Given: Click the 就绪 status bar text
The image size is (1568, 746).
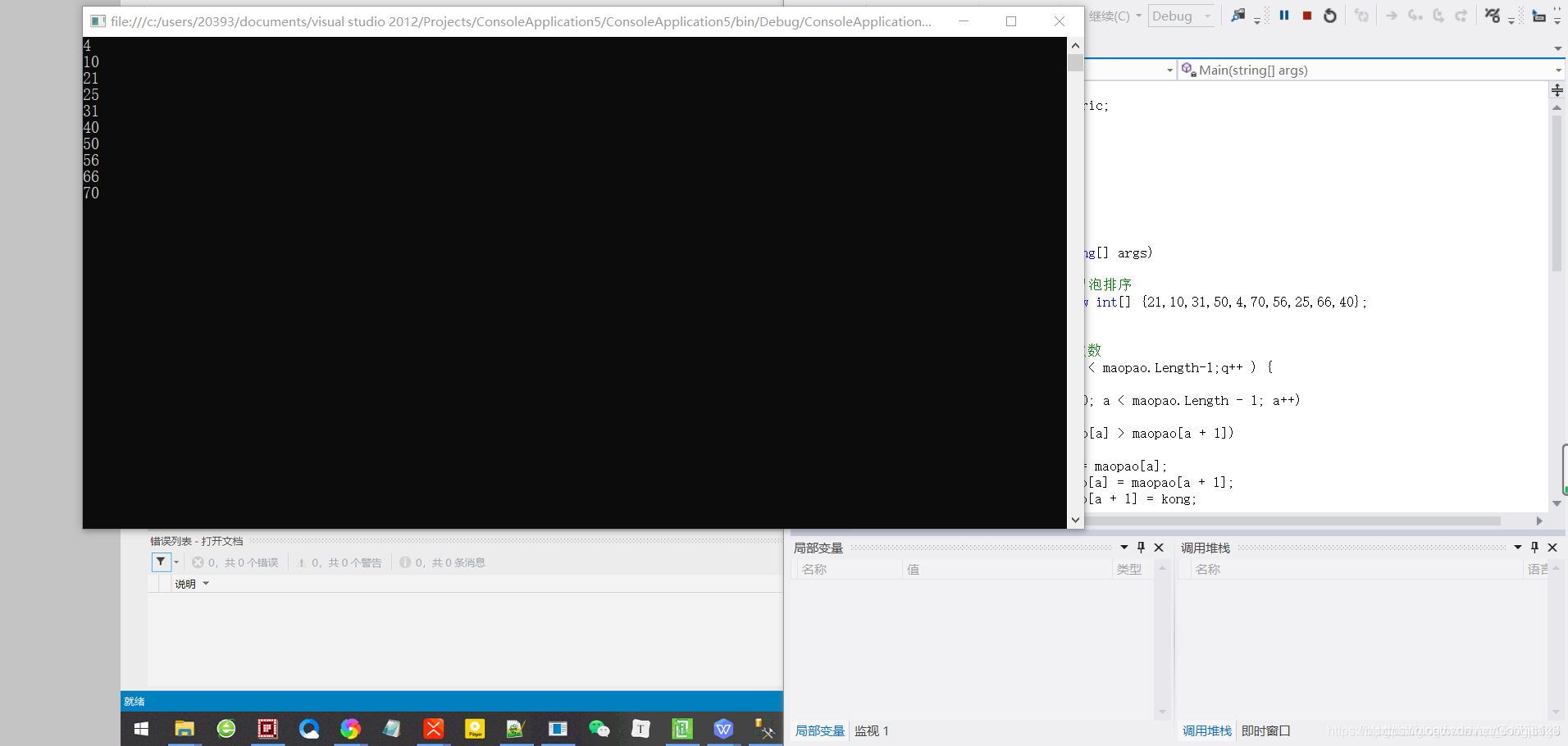Looking at the screenshot, I should click(134, 701).
